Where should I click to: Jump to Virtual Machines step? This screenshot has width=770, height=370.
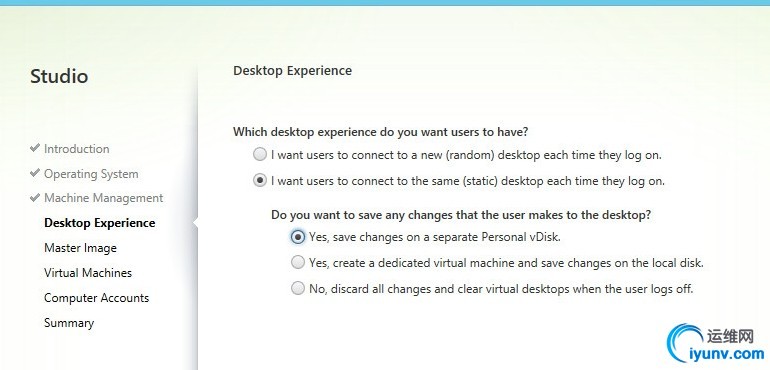point(88,273)
